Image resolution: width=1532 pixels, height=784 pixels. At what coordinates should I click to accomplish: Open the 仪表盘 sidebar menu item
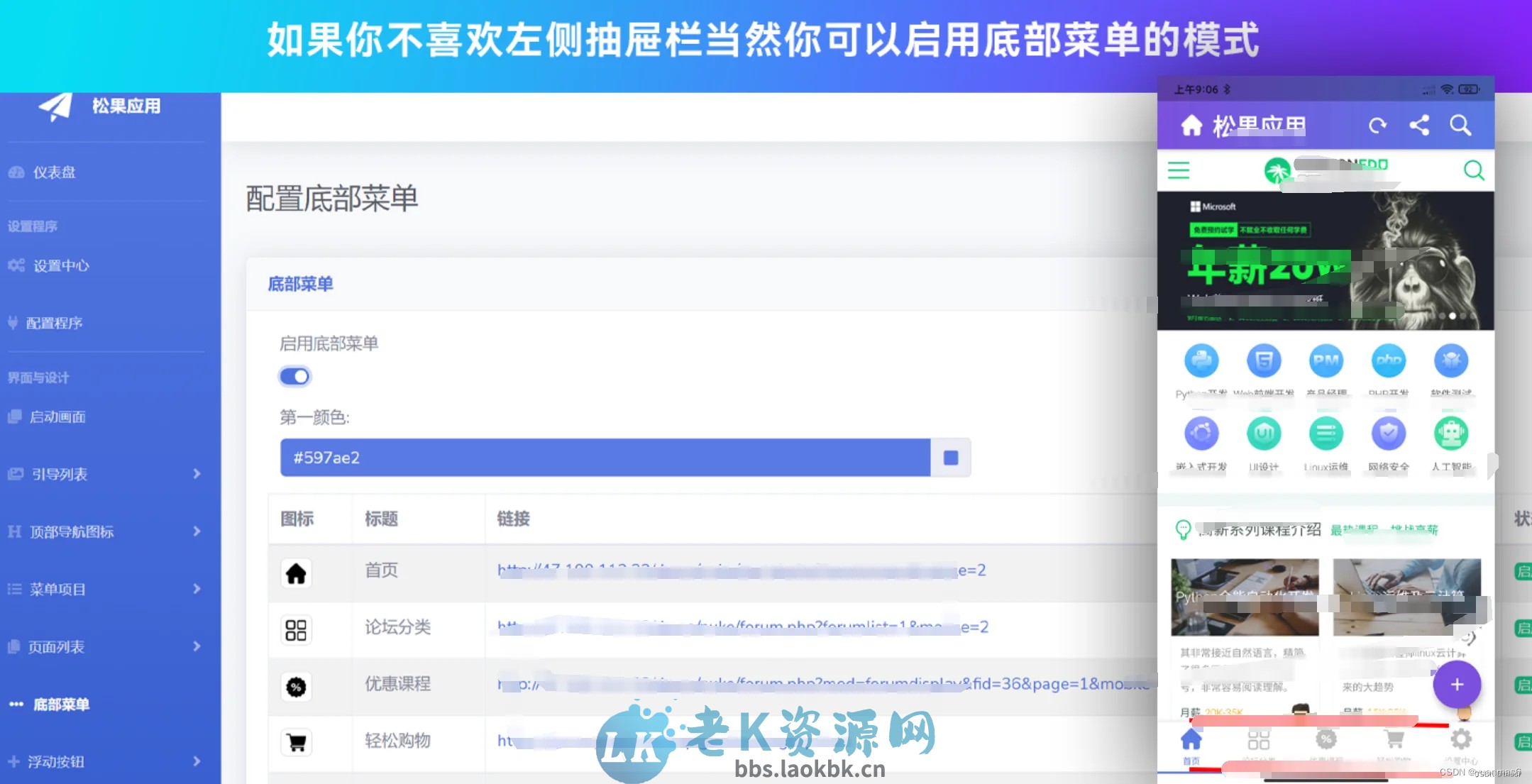click(51, 172)
